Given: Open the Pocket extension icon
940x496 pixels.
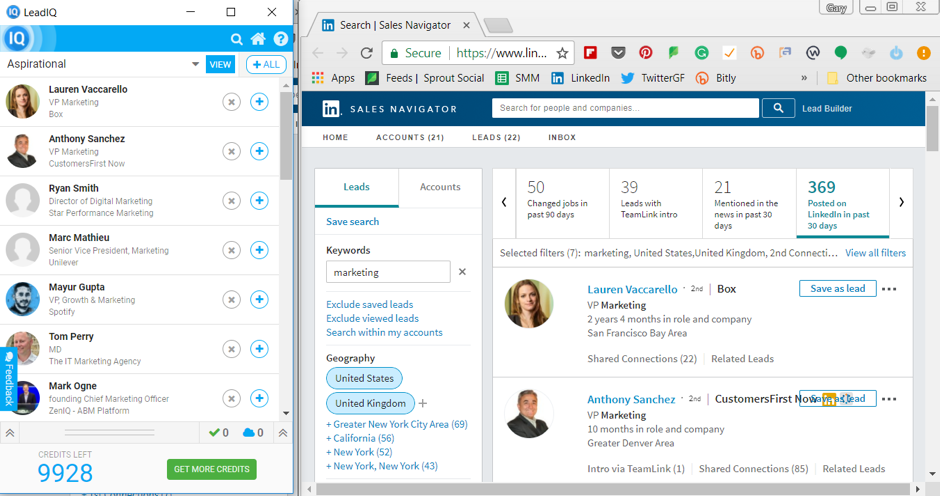Looking at the screenshot, I should coord(618,53).
